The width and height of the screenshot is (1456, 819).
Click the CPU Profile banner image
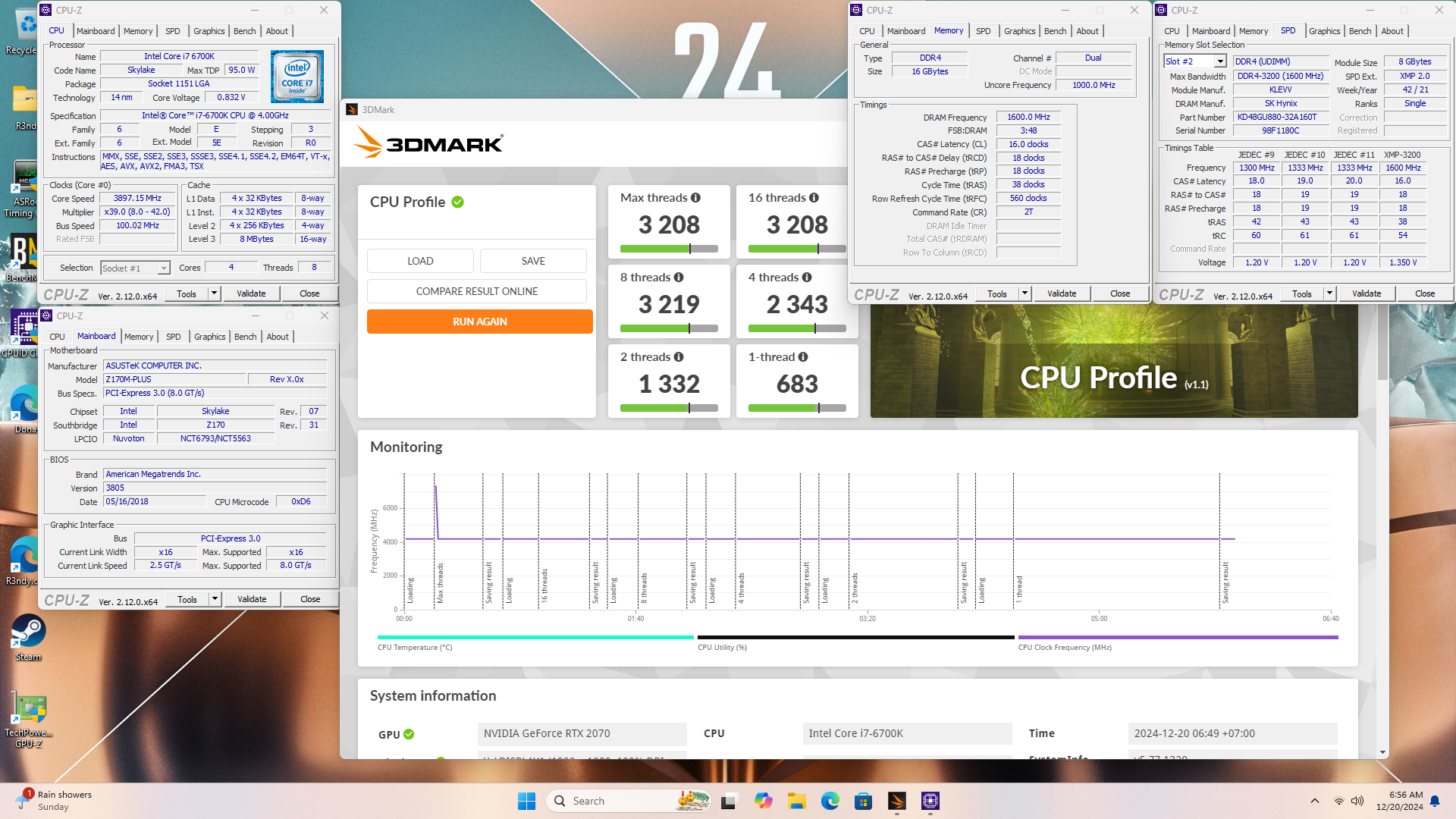(1114, 361)
